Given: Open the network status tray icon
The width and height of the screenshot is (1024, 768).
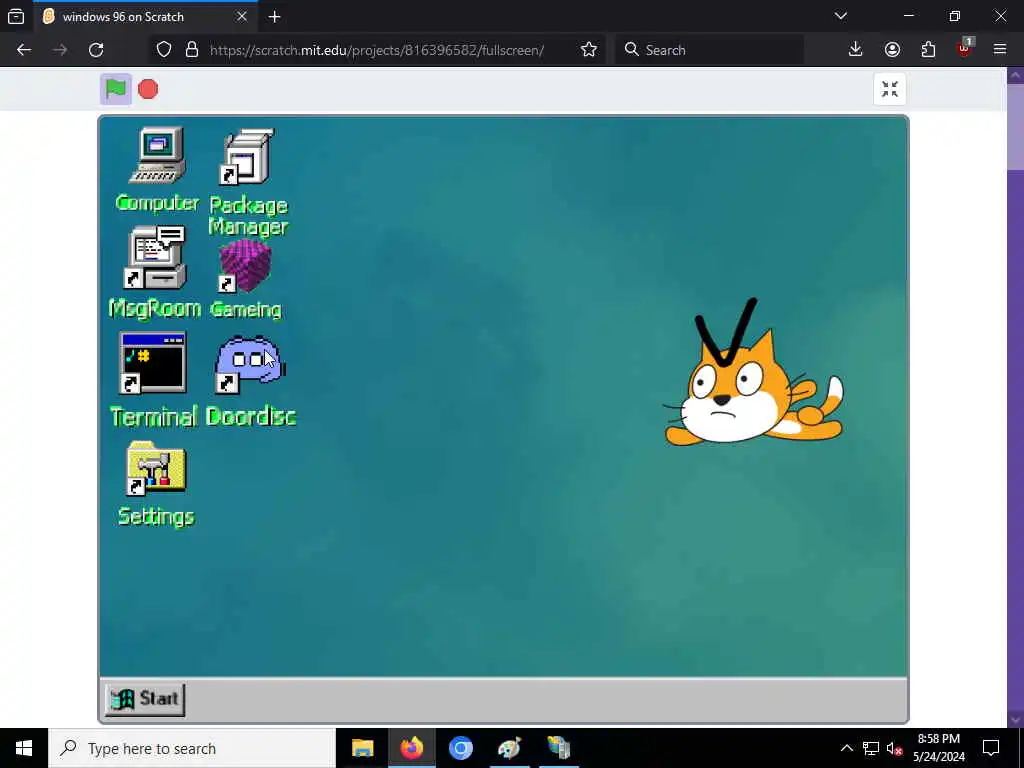Looking at the screenshot, I should tap(871, 748).
